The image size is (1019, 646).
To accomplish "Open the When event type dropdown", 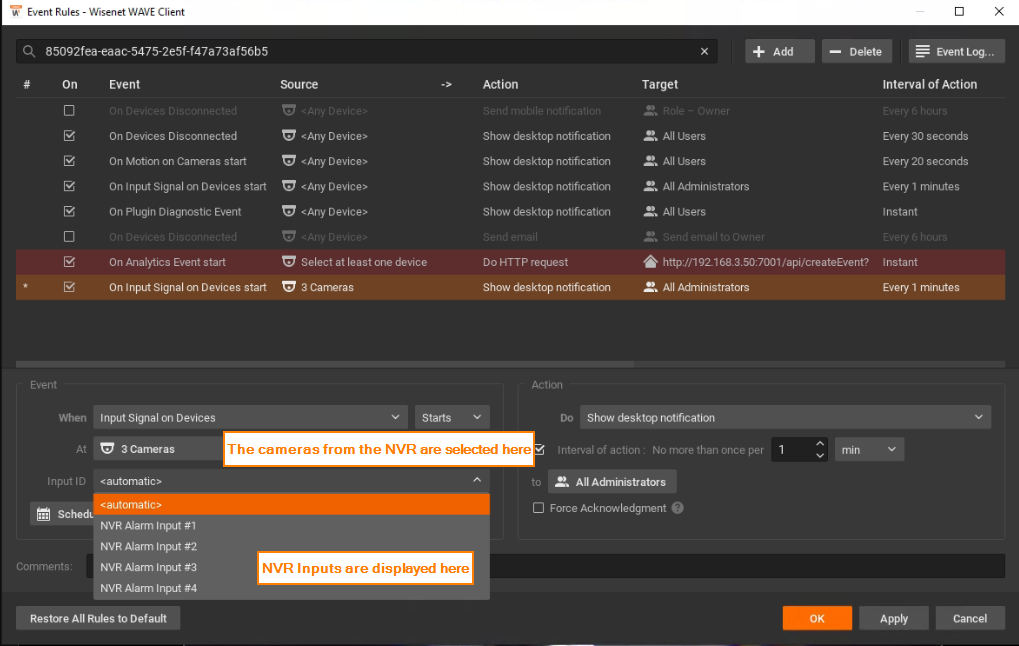I will coord(250,417).
